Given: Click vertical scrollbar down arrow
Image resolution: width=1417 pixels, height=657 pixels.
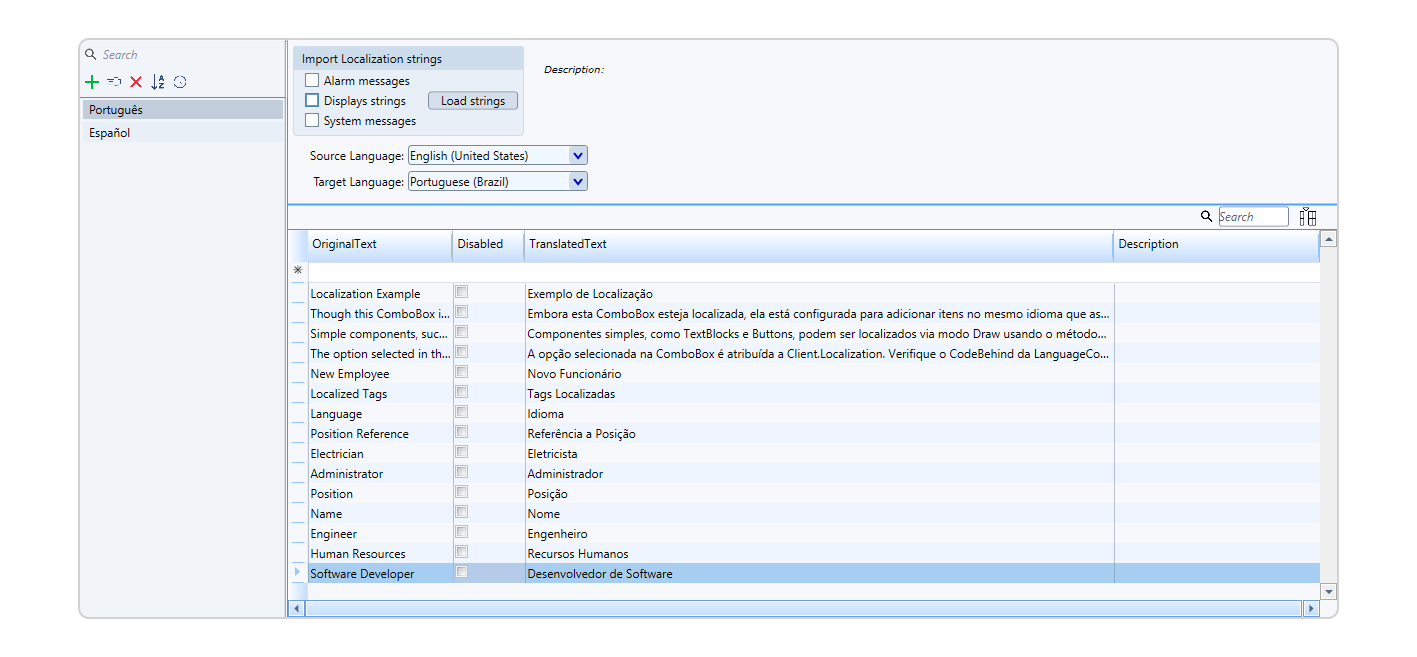Looking at the screenshot, I should pos(1329,592).
